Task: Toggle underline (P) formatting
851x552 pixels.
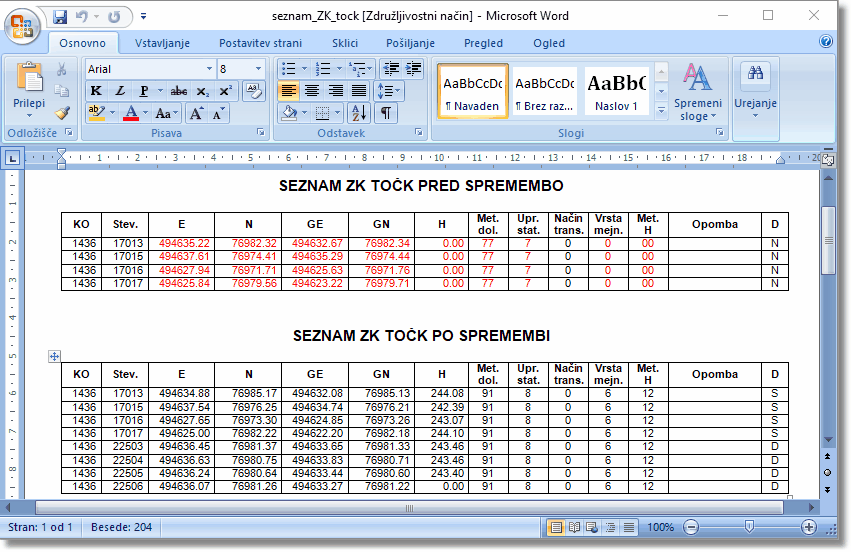Action: [143, 91]
